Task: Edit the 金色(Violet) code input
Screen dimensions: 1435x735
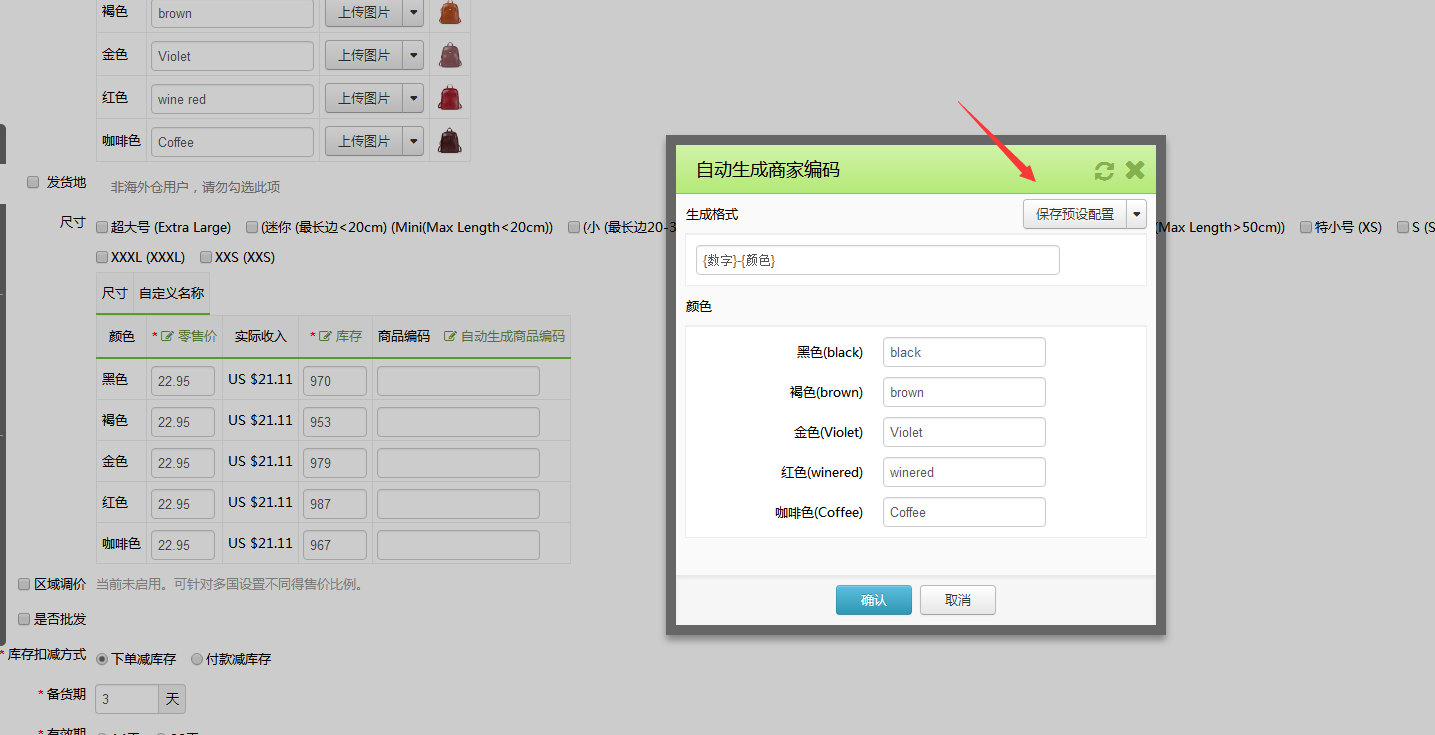Action: (x=964, y=432)
